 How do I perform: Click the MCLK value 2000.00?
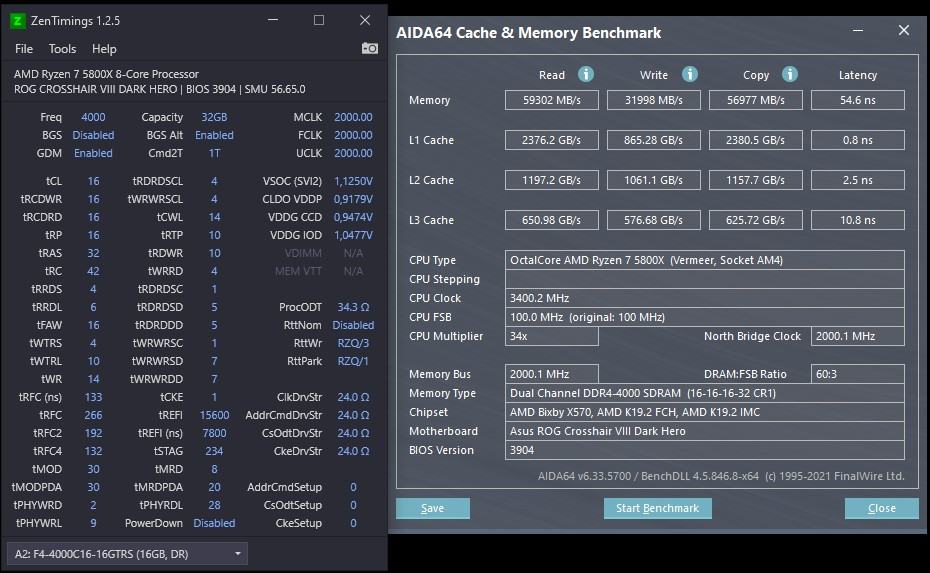[x=353, y=117]
